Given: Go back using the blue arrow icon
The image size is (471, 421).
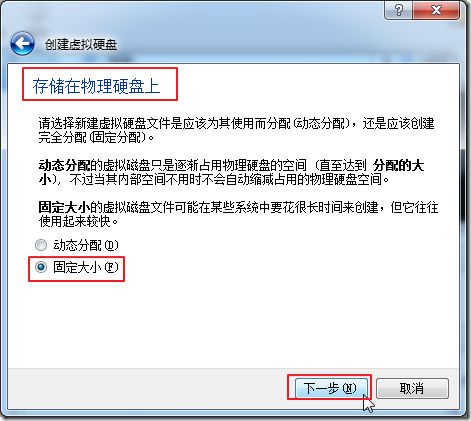Looking at the screenshot, I should 22,44.
